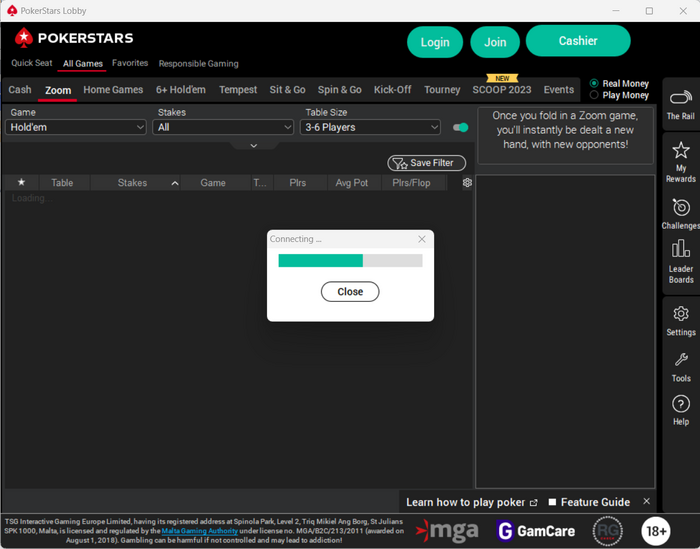Screen dimensions: 700x549
Task: Switch to Zoom tab
Action: [58, 90]
